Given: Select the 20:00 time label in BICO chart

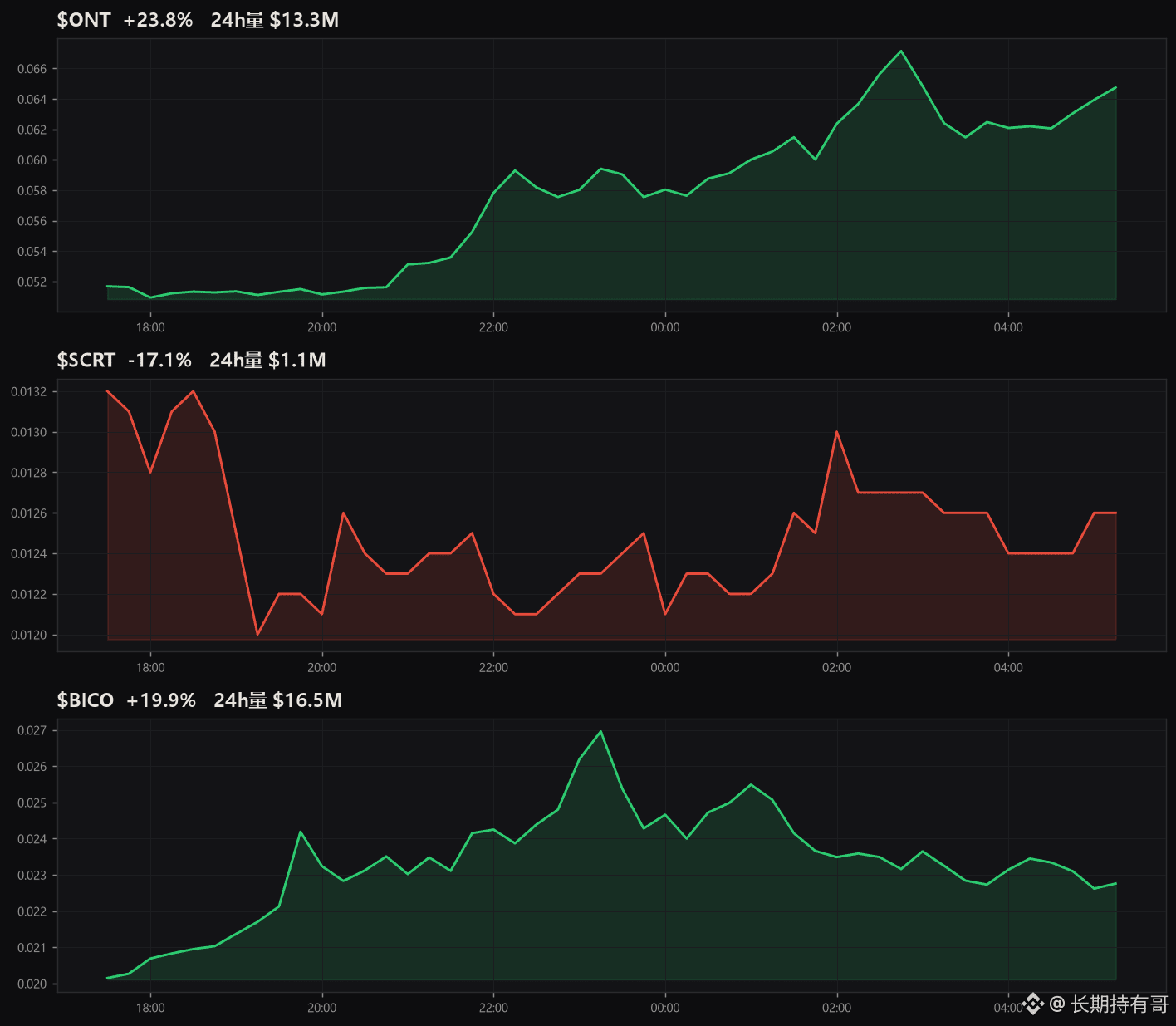Looking at the screenshot, I should click(322, 1008).
